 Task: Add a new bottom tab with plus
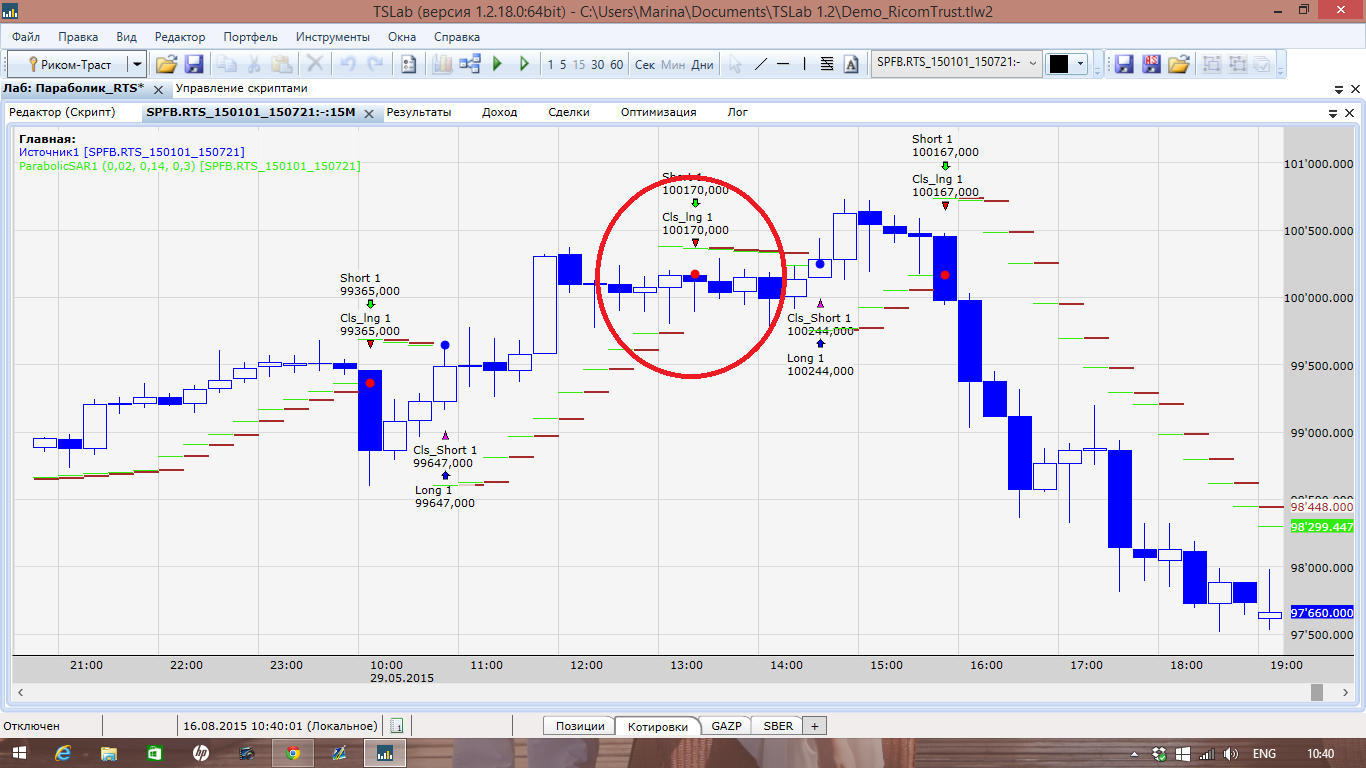[x=814, y=726]
